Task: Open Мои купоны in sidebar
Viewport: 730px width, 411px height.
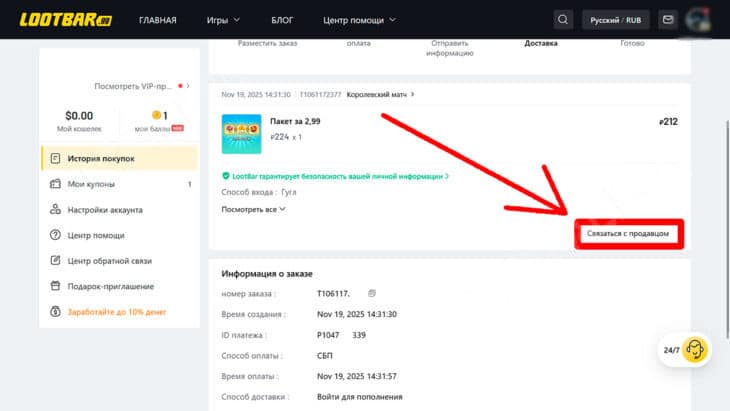Action: tap(90, 184)
